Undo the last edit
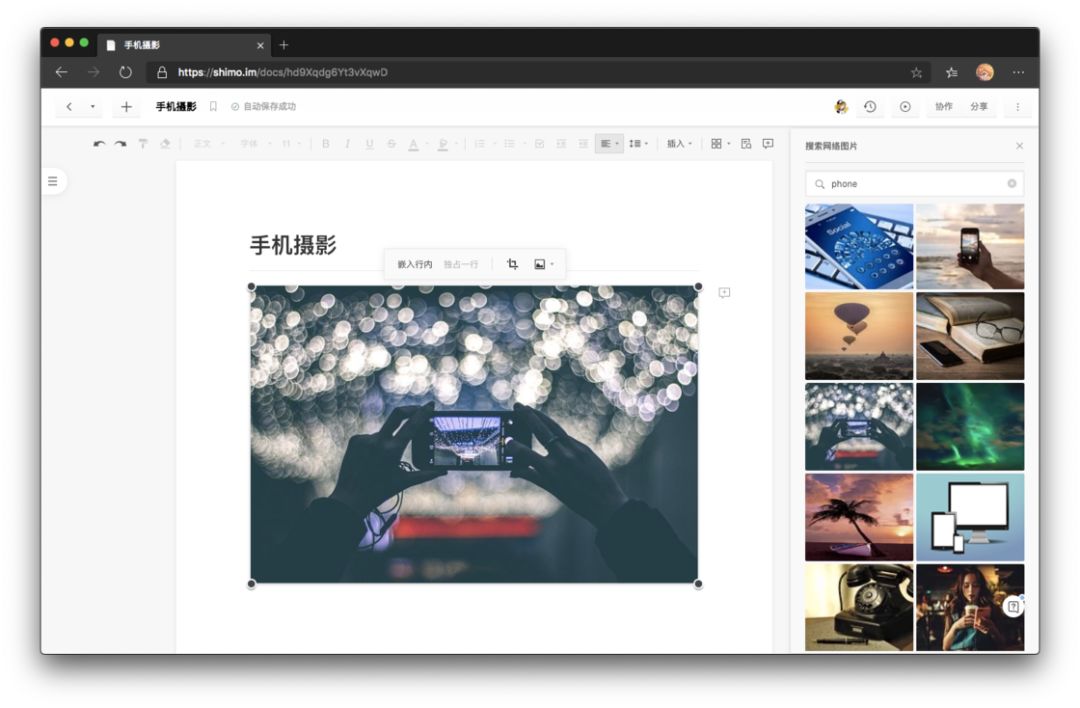Viewport: 1080px width, 708px height. pyautogui.click(x=99, y=144)
